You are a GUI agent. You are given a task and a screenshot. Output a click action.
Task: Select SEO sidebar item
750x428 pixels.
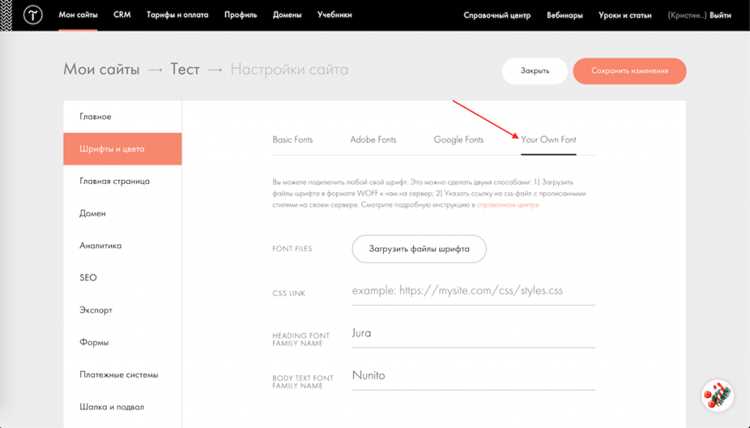(x=122, y=277)
